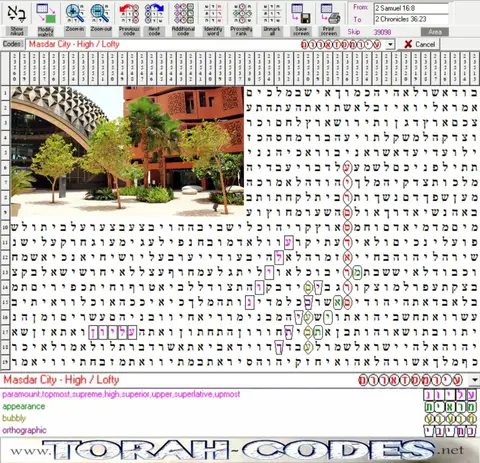Click the Area button
The height and width of the screenshot is (463, 480).
tap(435, 32)
